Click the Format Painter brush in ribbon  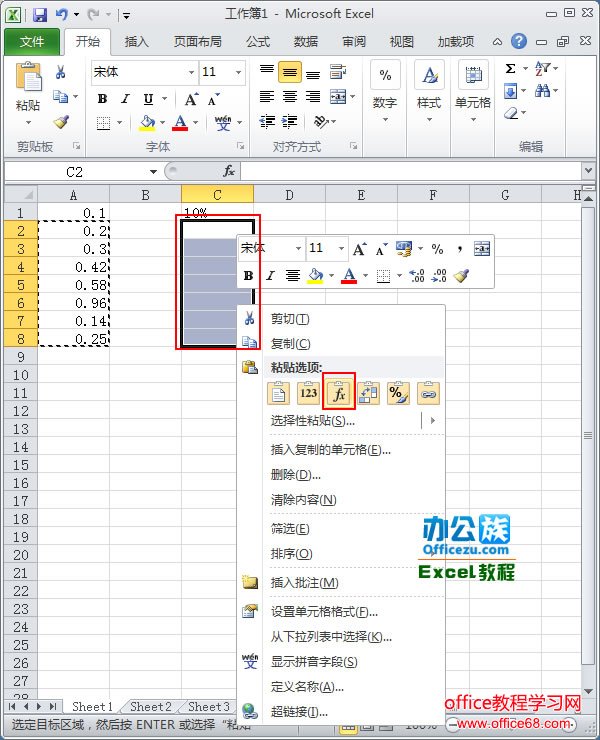[61, 122]
